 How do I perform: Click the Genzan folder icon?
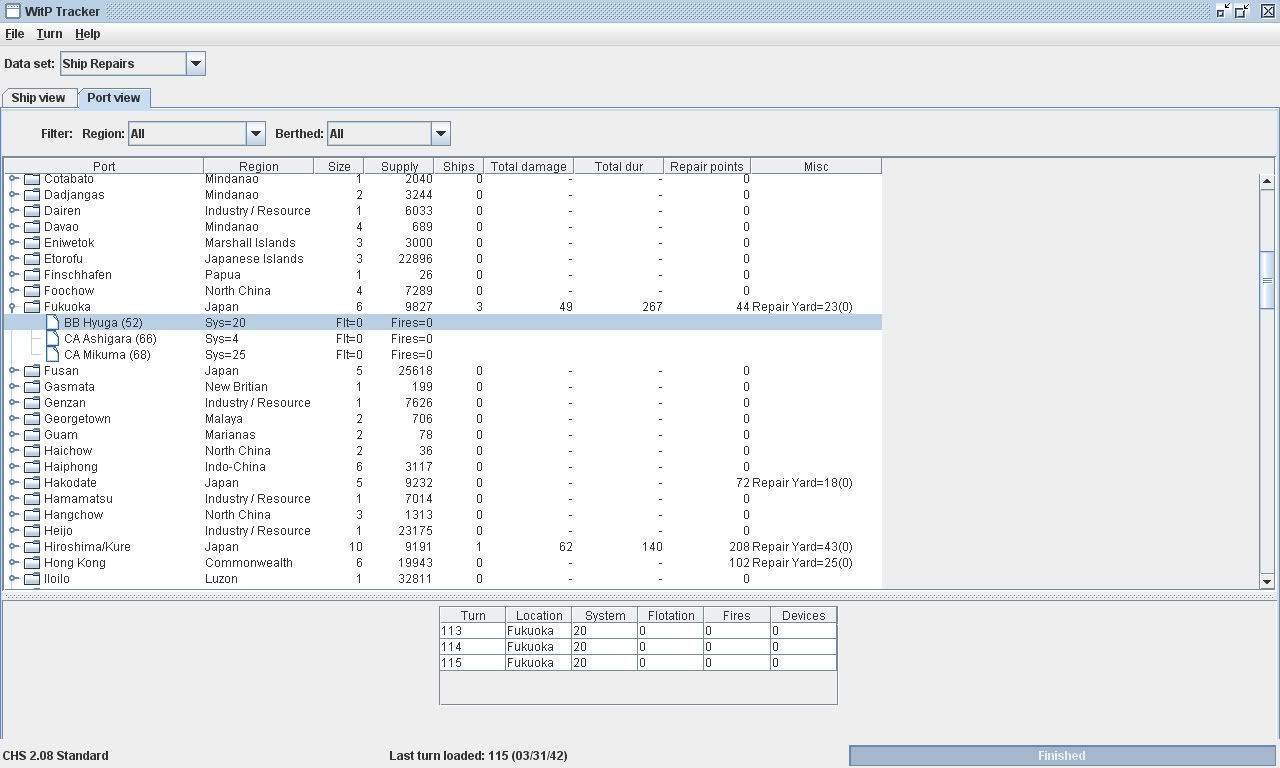[32, 403]
